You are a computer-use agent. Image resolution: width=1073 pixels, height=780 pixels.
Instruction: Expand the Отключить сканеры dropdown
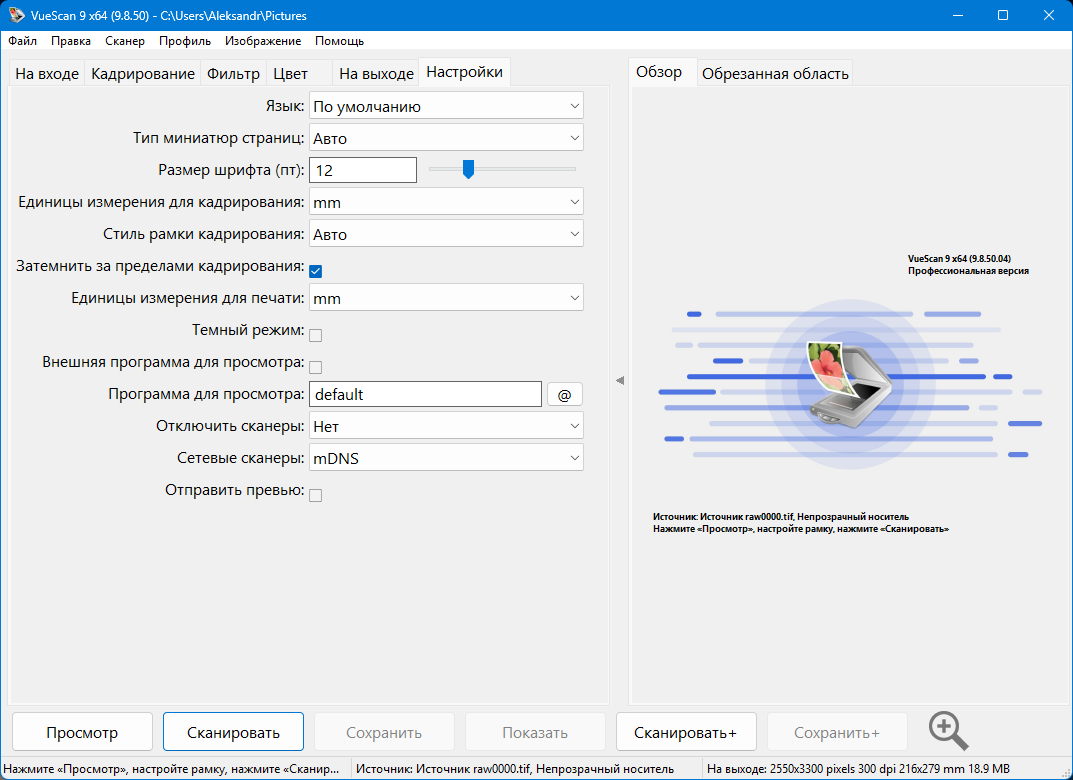coord(446,426)
